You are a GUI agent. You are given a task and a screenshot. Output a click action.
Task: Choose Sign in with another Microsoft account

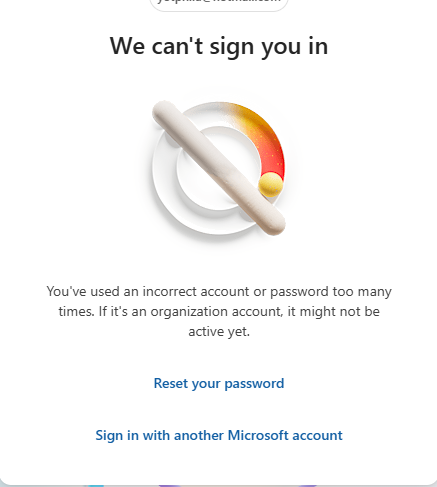tap(219, 435)
